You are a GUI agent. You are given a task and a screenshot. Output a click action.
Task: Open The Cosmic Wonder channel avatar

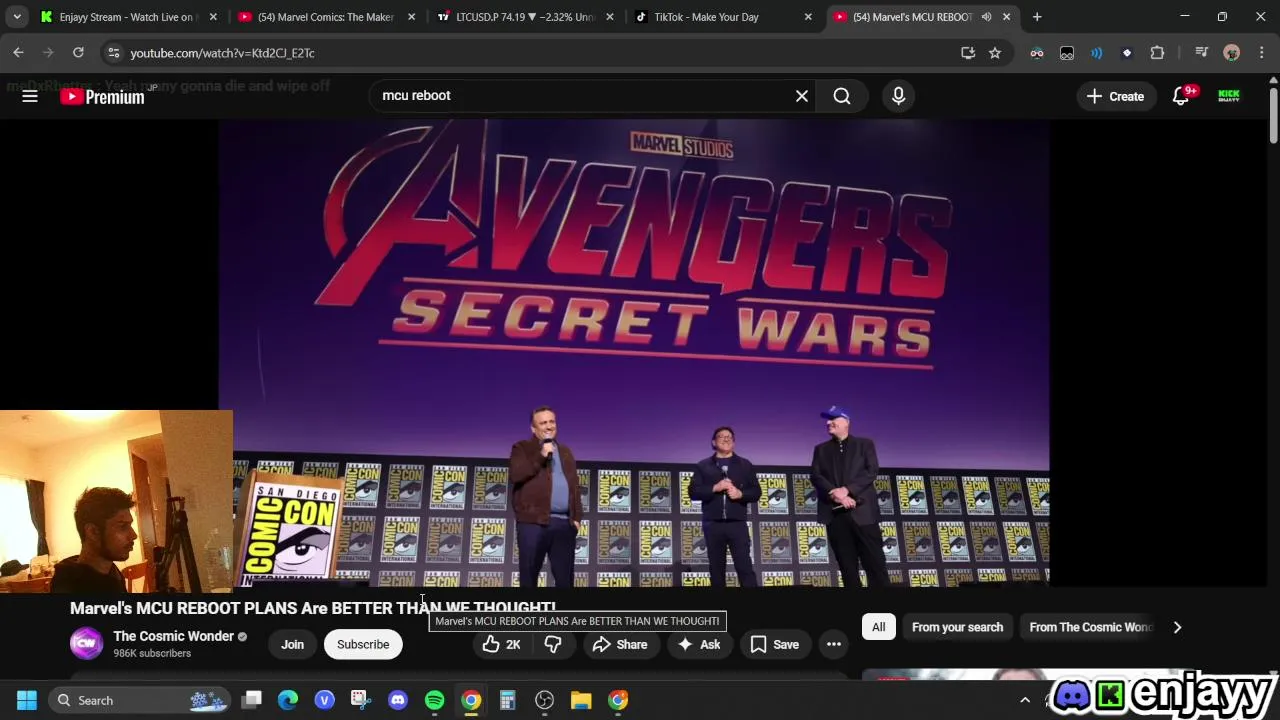pyautogui.click(x=86, y=644)
